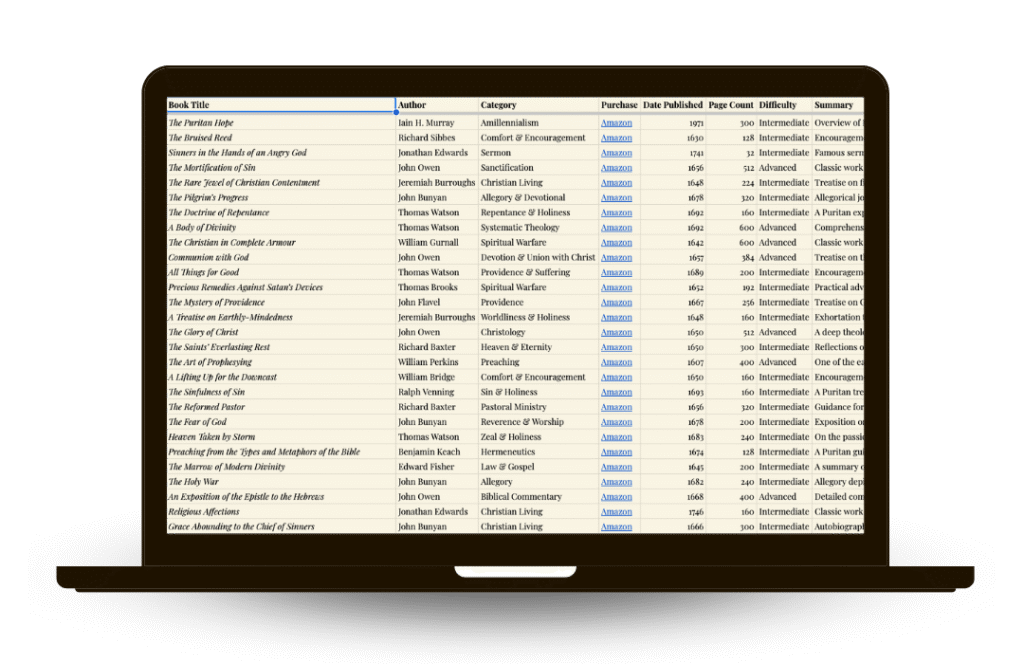Select the Iain H. Murray author cell
Image resolution: width=1024 pixels, height=664 pixels.
pos(436,123)
